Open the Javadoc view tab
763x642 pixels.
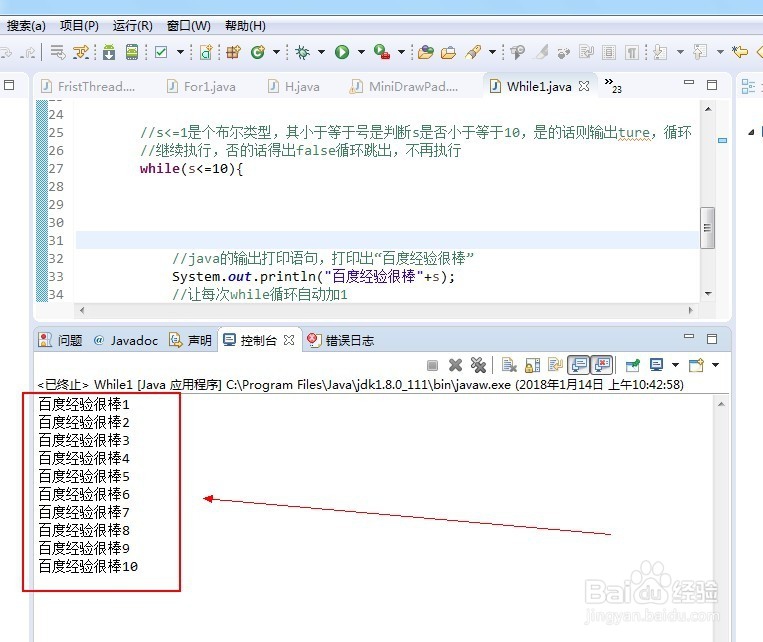(x=126, y=340)
